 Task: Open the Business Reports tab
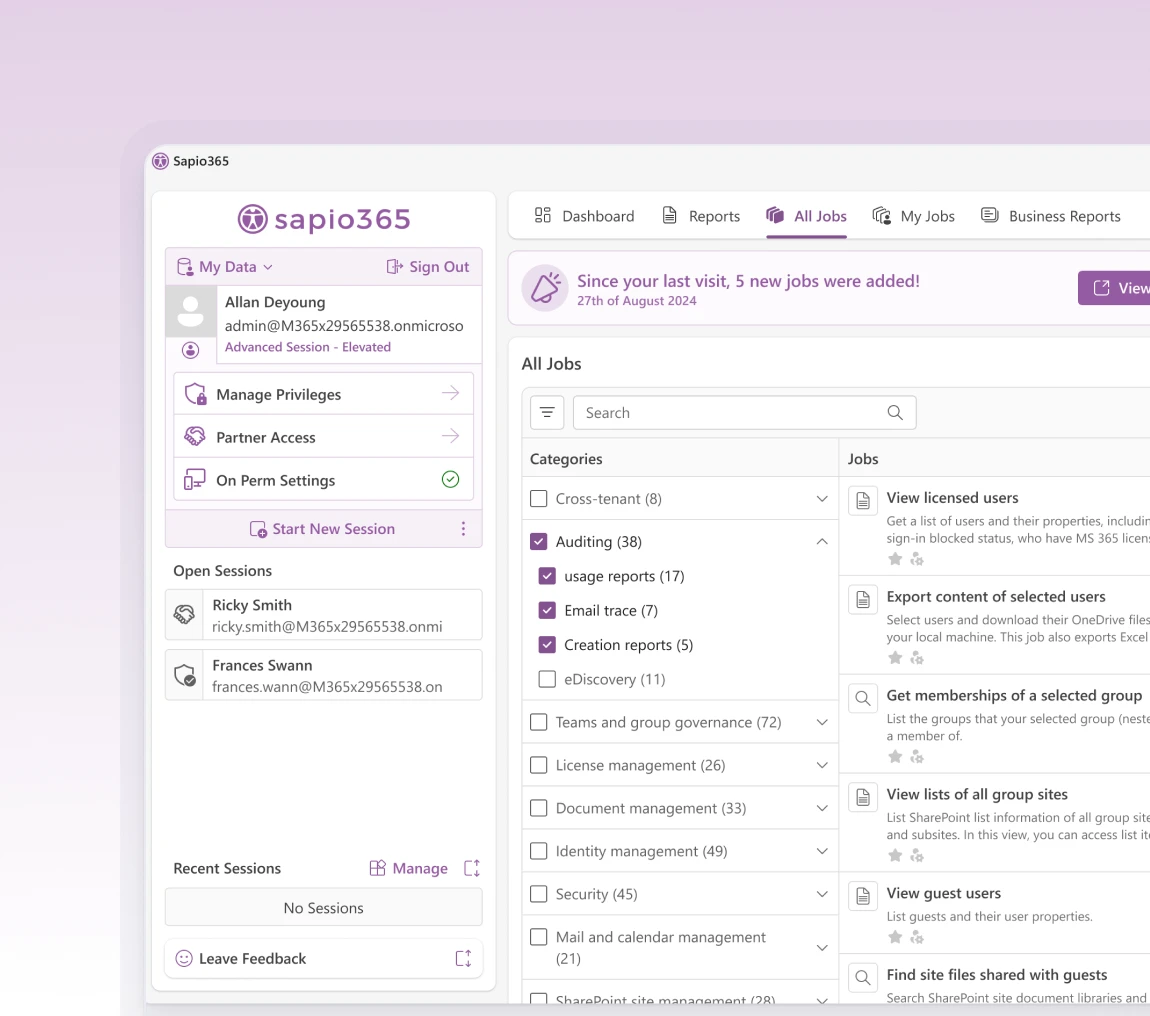1051,216
